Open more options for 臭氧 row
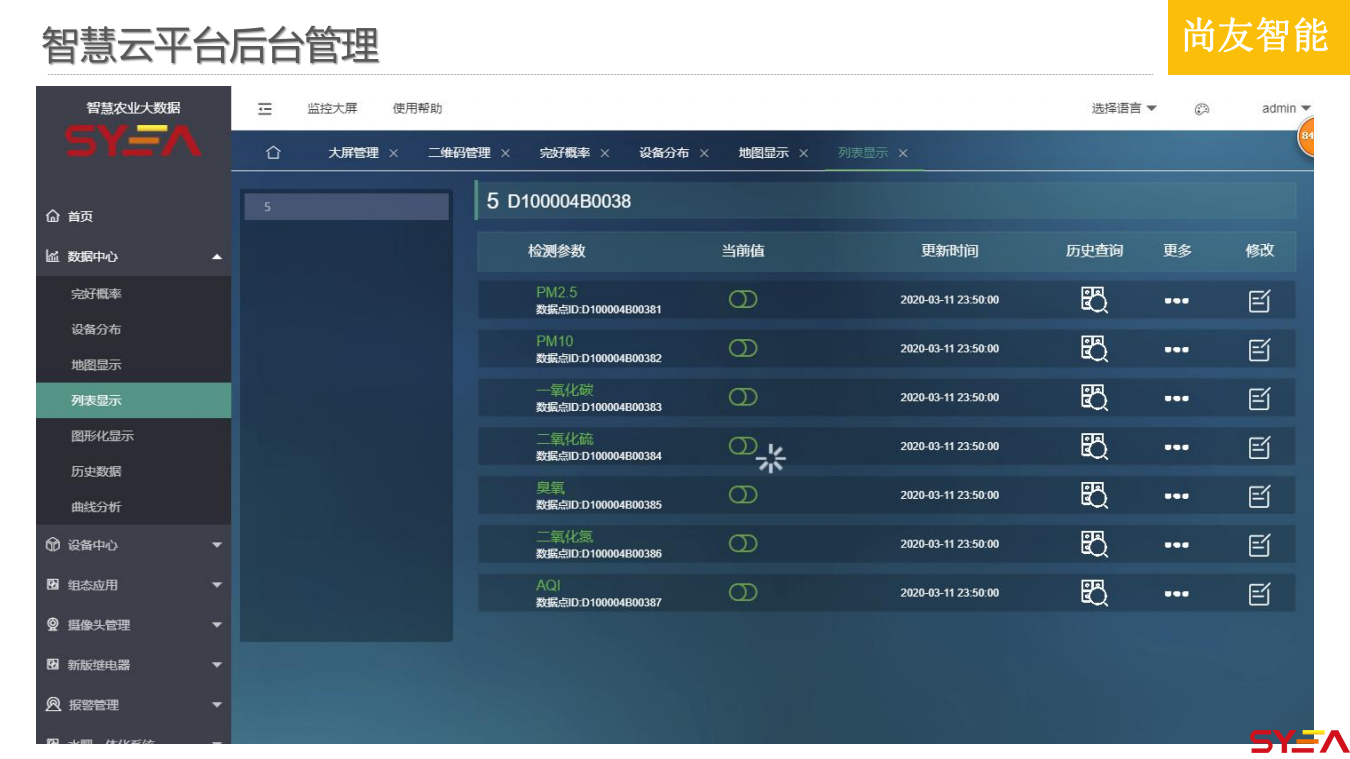 point(1177,496)
